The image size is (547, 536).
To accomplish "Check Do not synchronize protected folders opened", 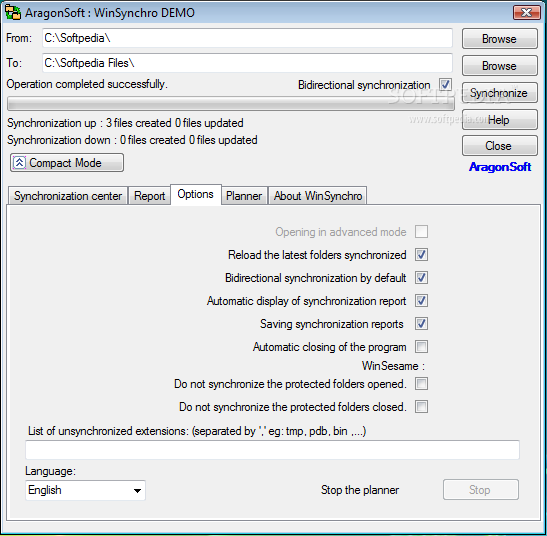I will tap(421, 384).
